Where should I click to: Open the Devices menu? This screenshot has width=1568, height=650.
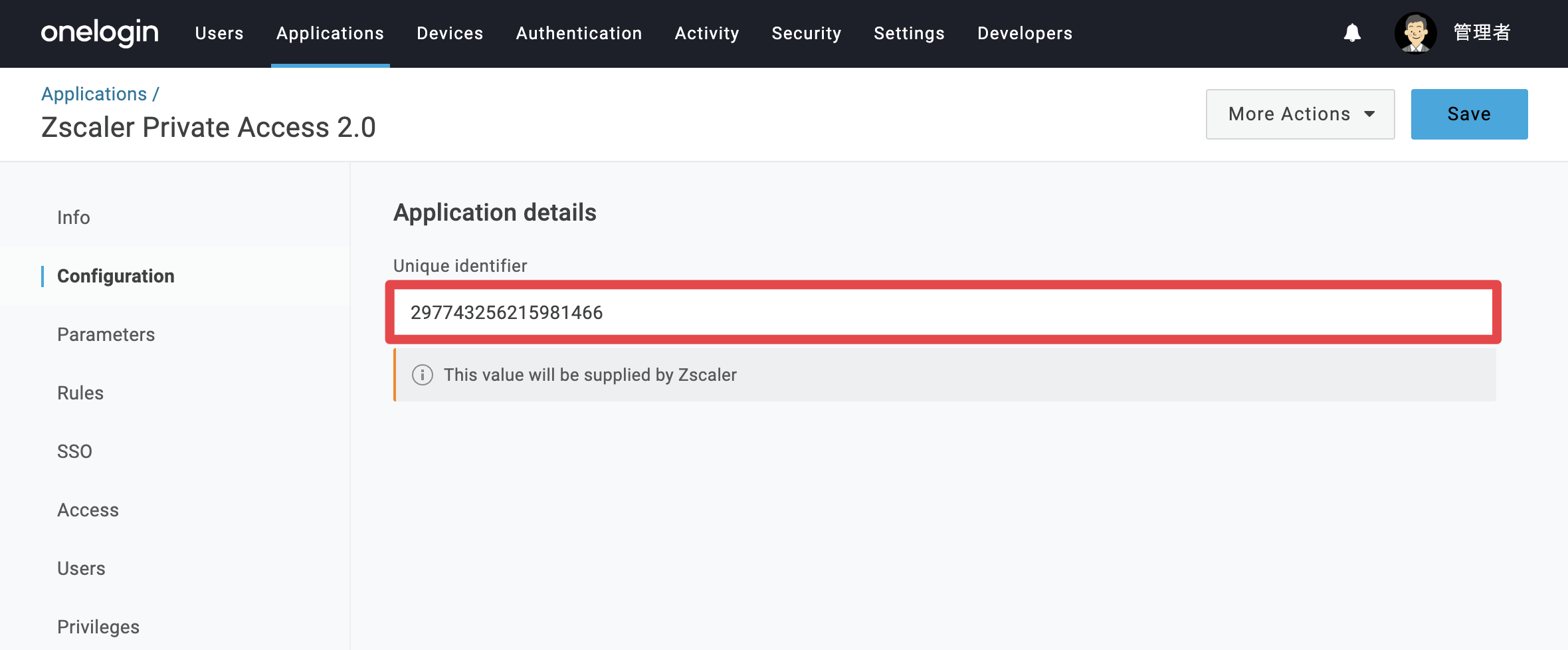(450, 33)
